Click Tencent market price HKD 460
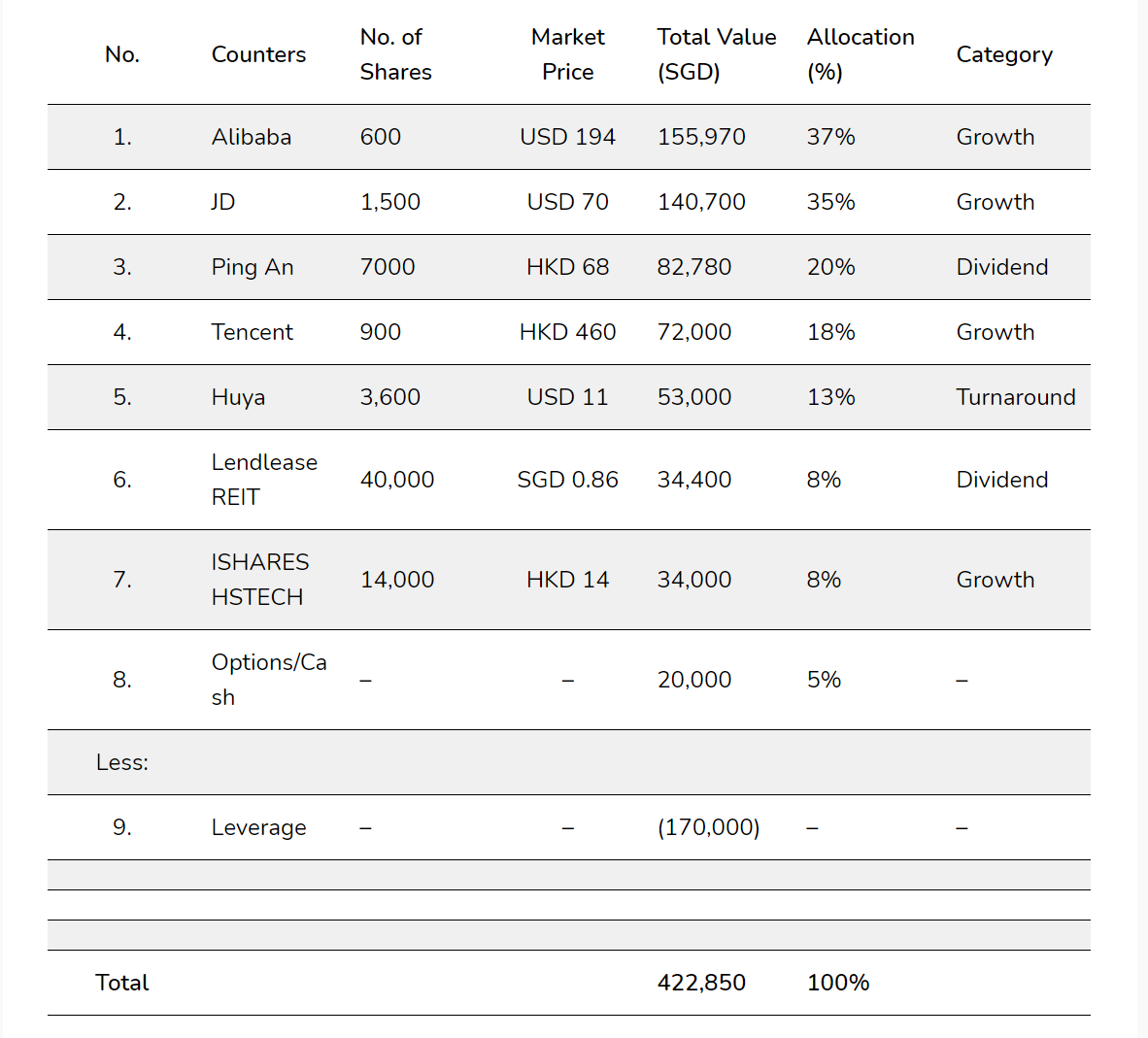 [567, 332]
